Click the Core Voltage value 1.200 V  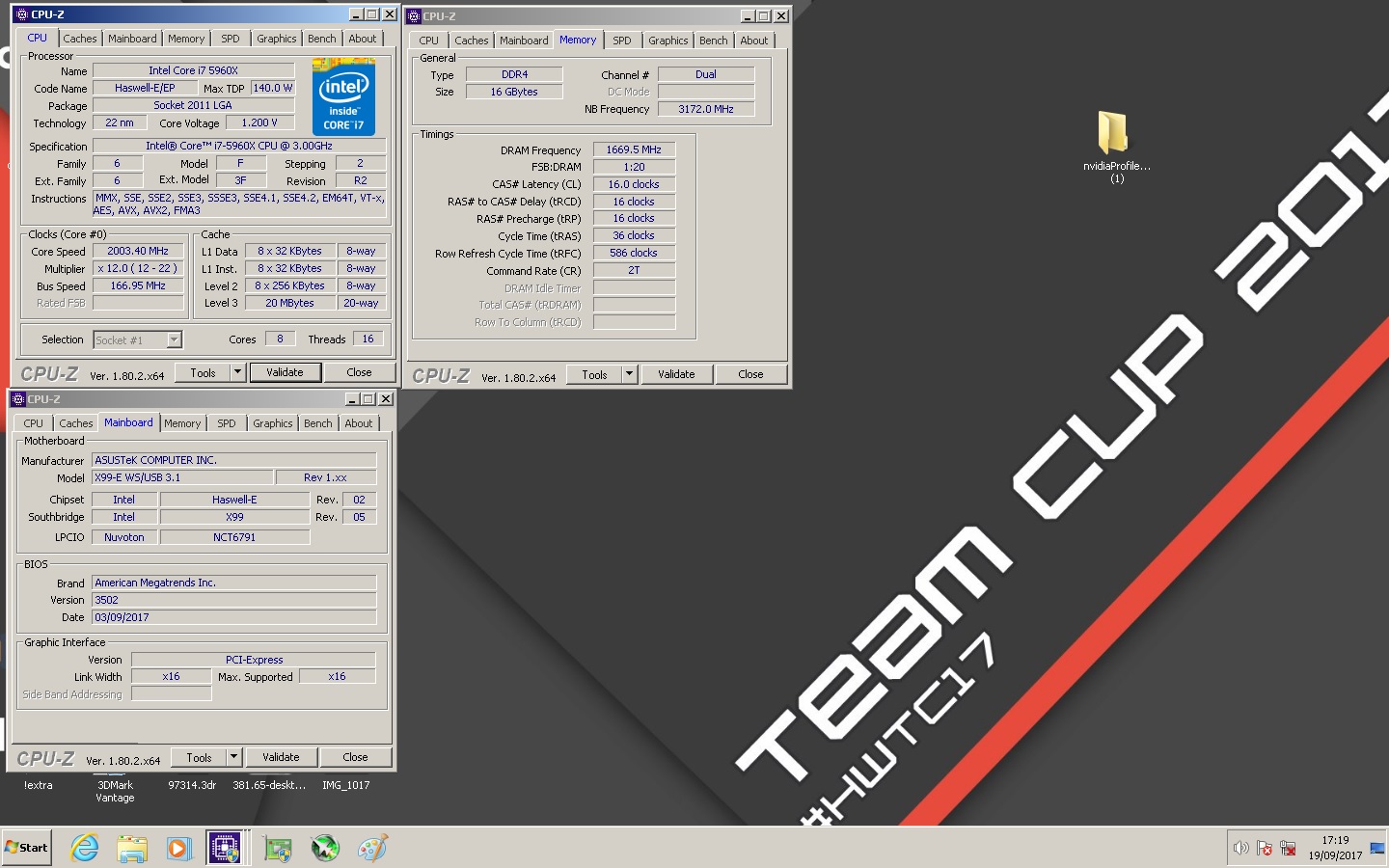[x=259, y=122]
